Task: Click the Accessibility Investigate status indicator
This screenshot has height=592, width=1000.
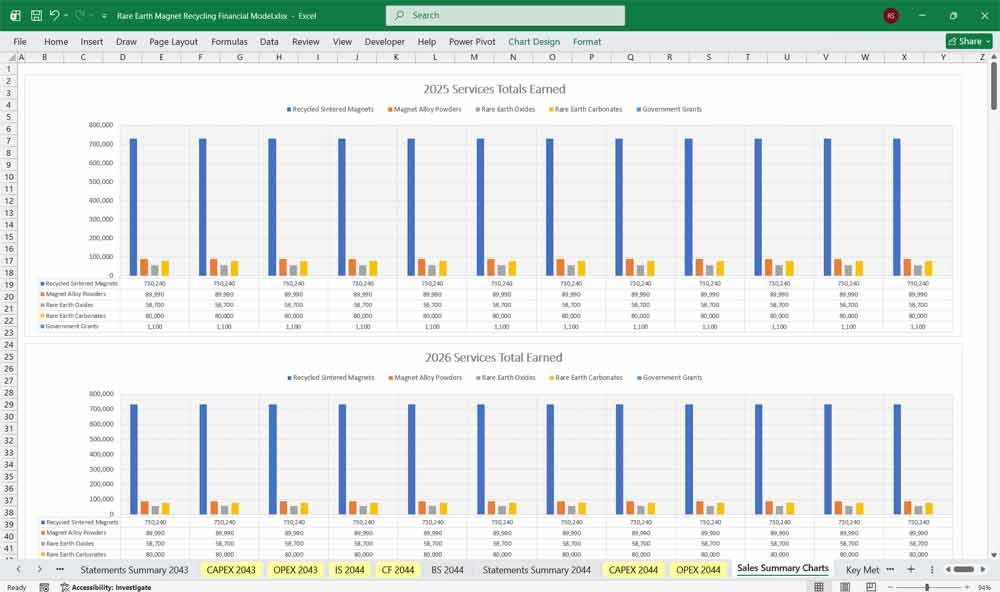Action: click(105, 587)
